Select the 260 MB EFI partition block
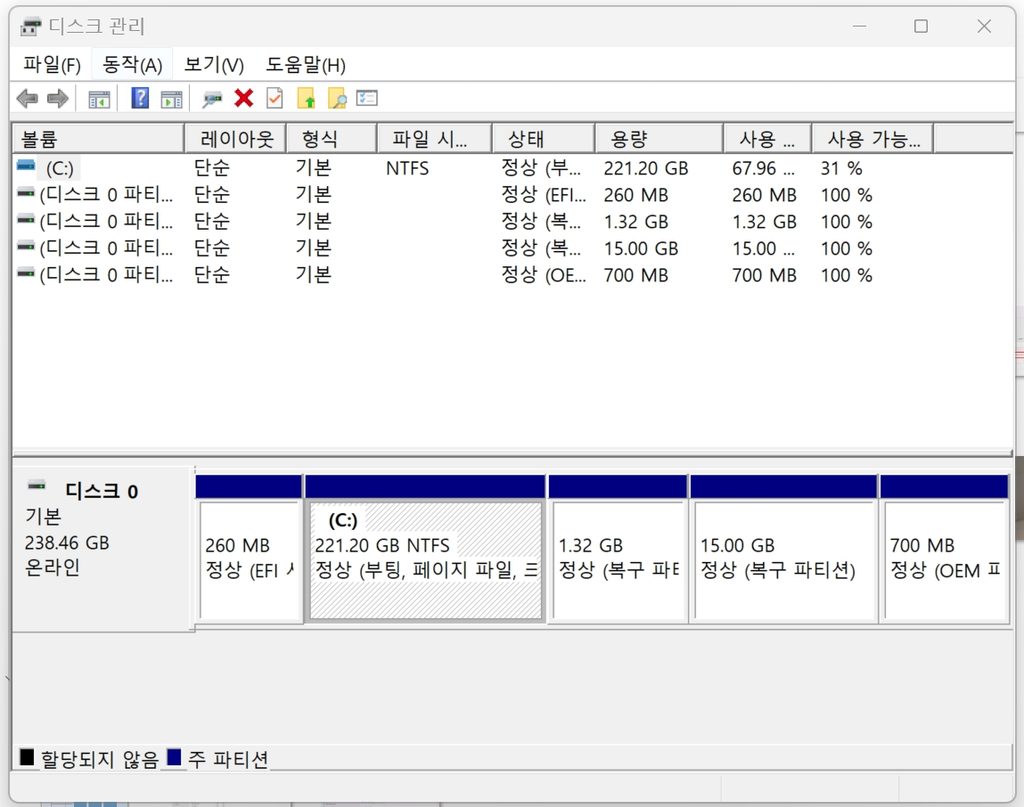Viewport: 1024px width, 807px height. tap(249, 548)
